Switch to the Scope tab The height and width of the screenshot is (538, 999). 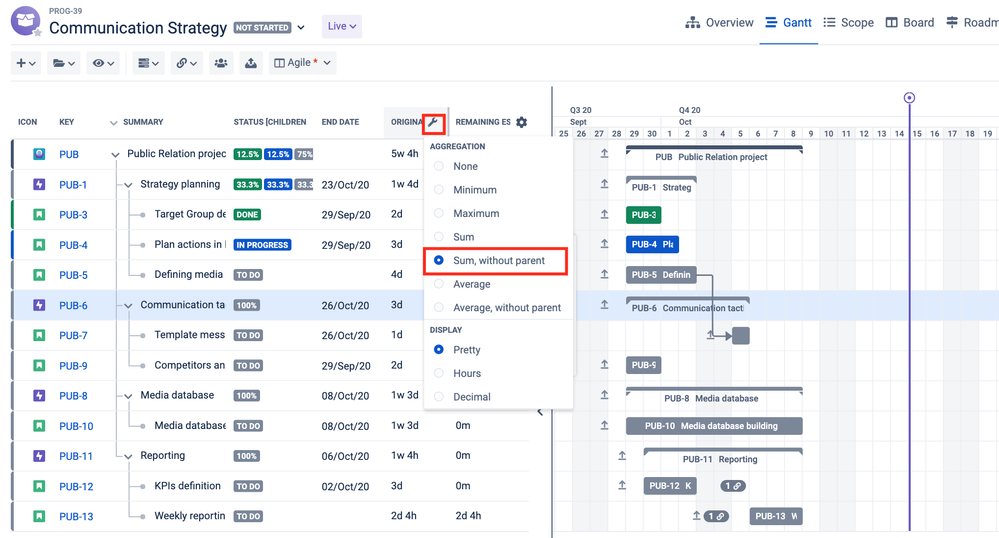click(x=849, y=23)
